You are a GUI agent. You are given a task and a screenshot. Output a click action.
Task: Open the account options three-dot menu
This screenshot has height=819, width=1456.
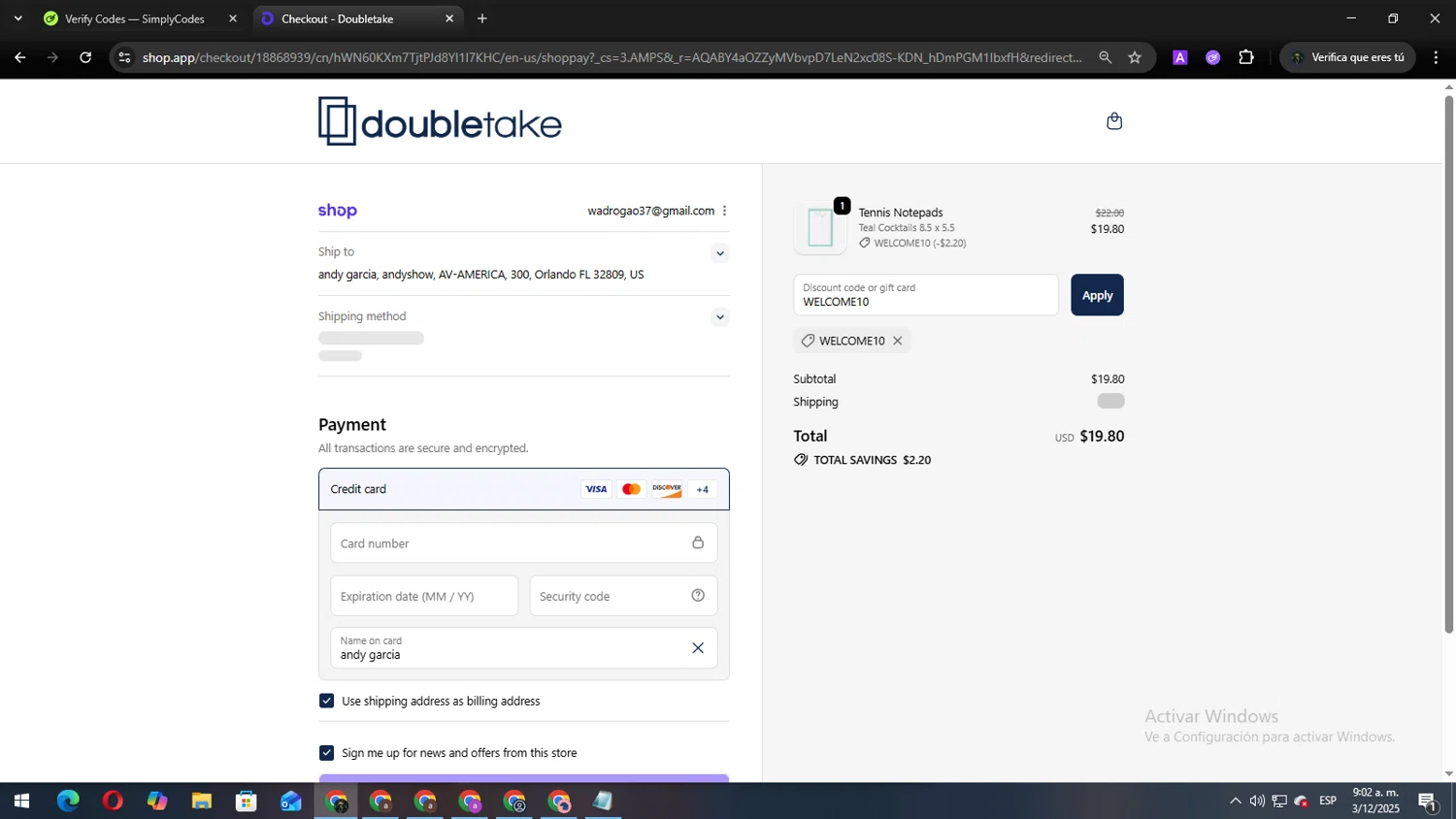click(x=724, y=211)
